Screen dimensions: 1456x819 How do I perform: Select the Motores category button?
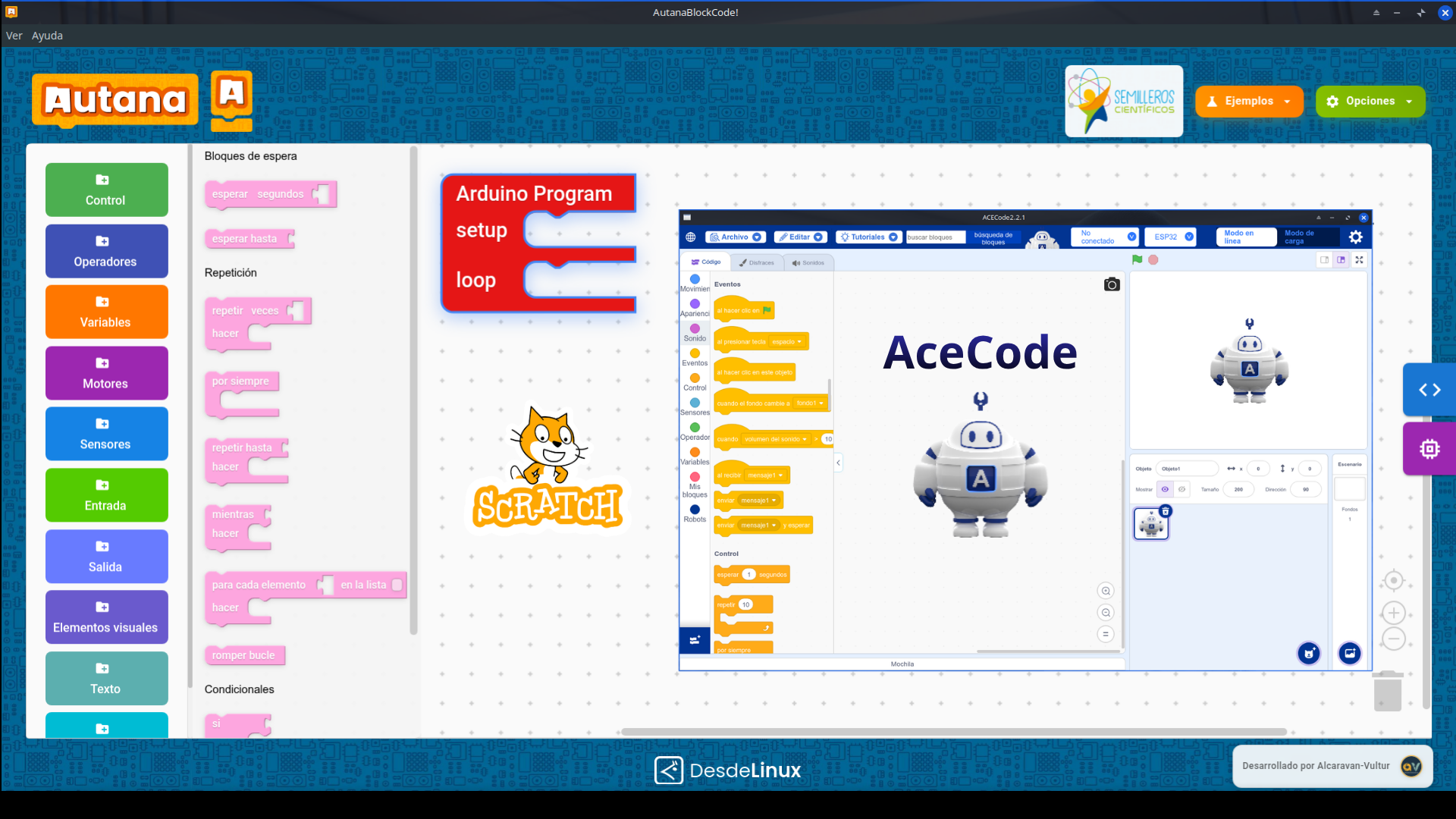[x=106, y=372]
